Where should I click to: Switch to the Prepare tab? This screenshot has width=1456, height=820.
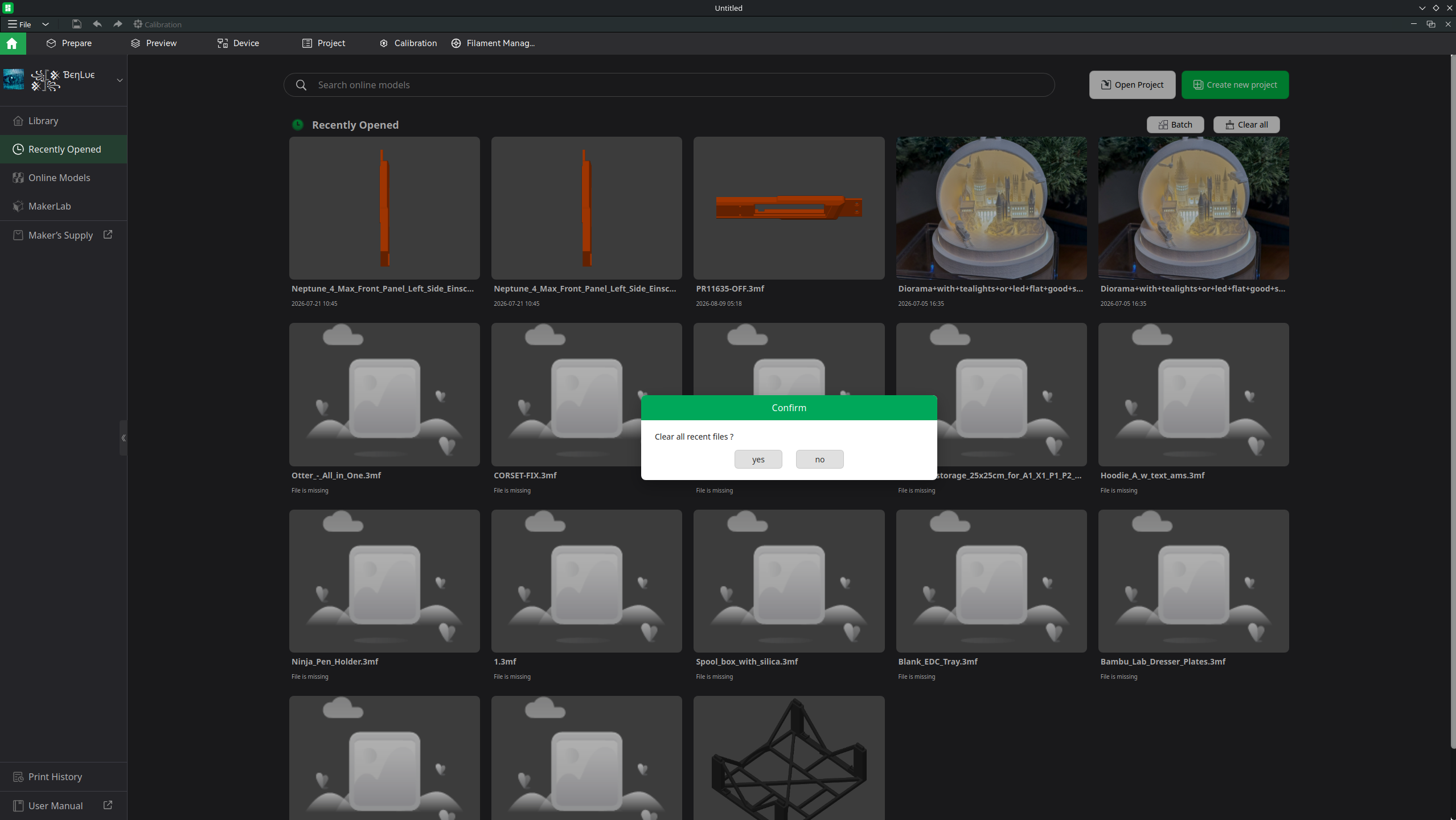[69, 43]
